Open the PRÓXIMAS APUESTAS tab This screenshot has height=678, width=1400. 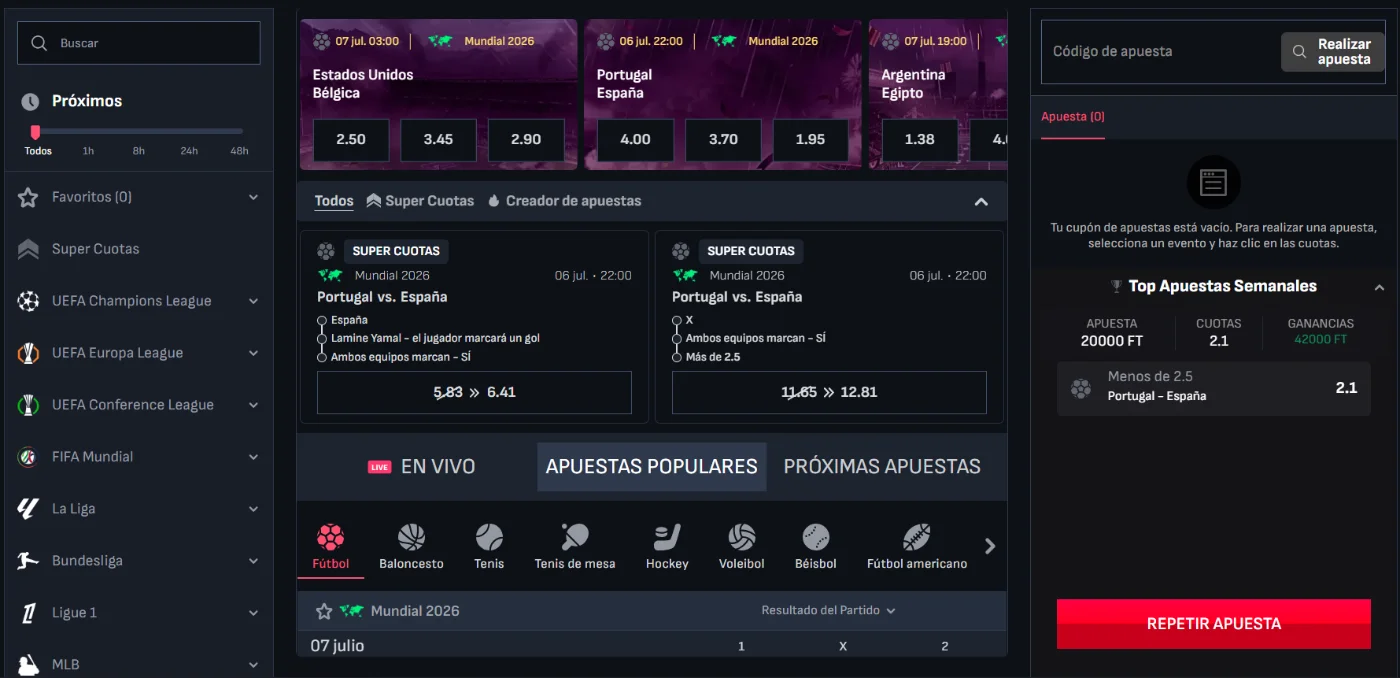point(882,467)
